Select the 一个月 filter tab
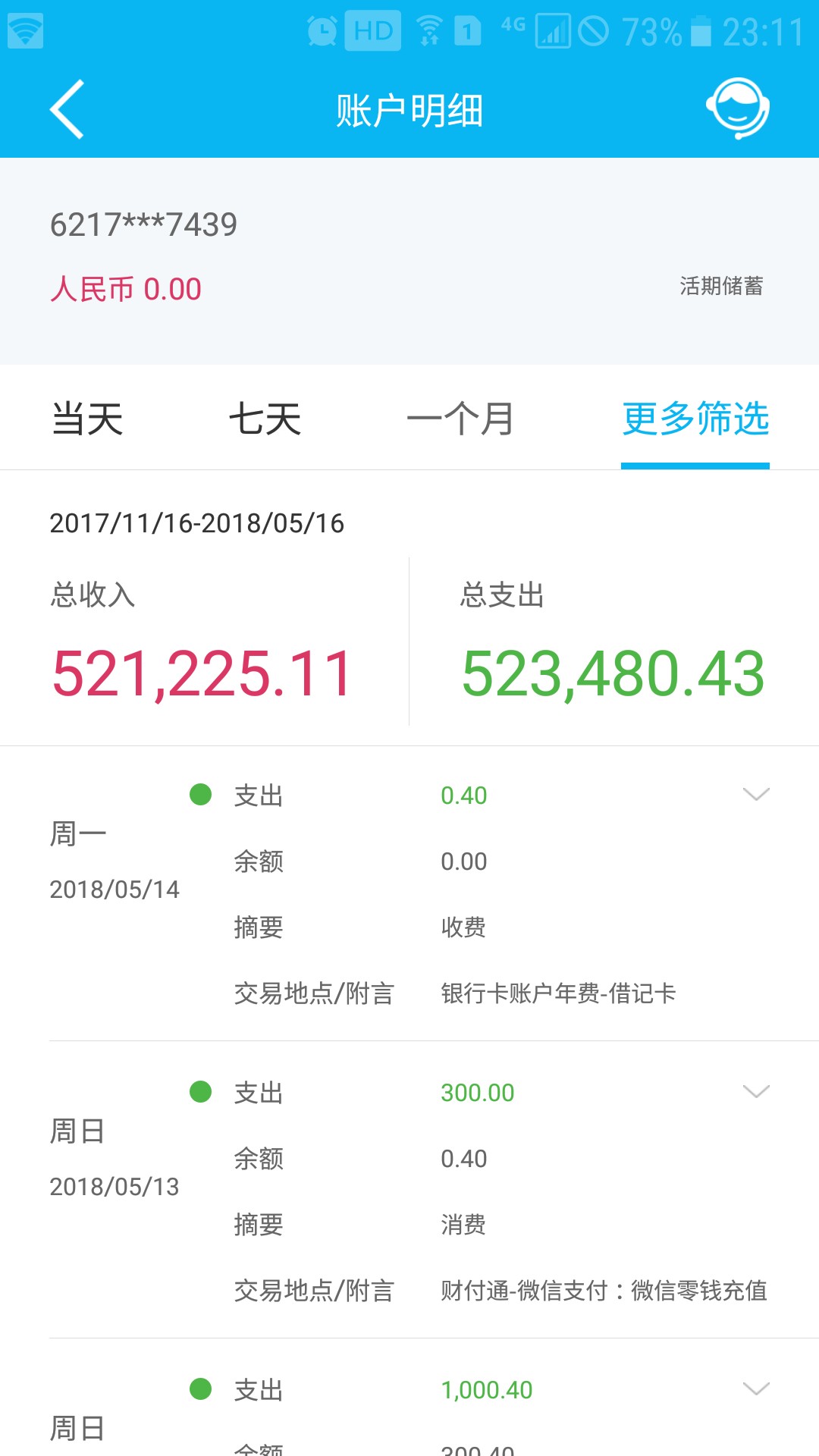The image size is (819, 1456). pos(460,419)
